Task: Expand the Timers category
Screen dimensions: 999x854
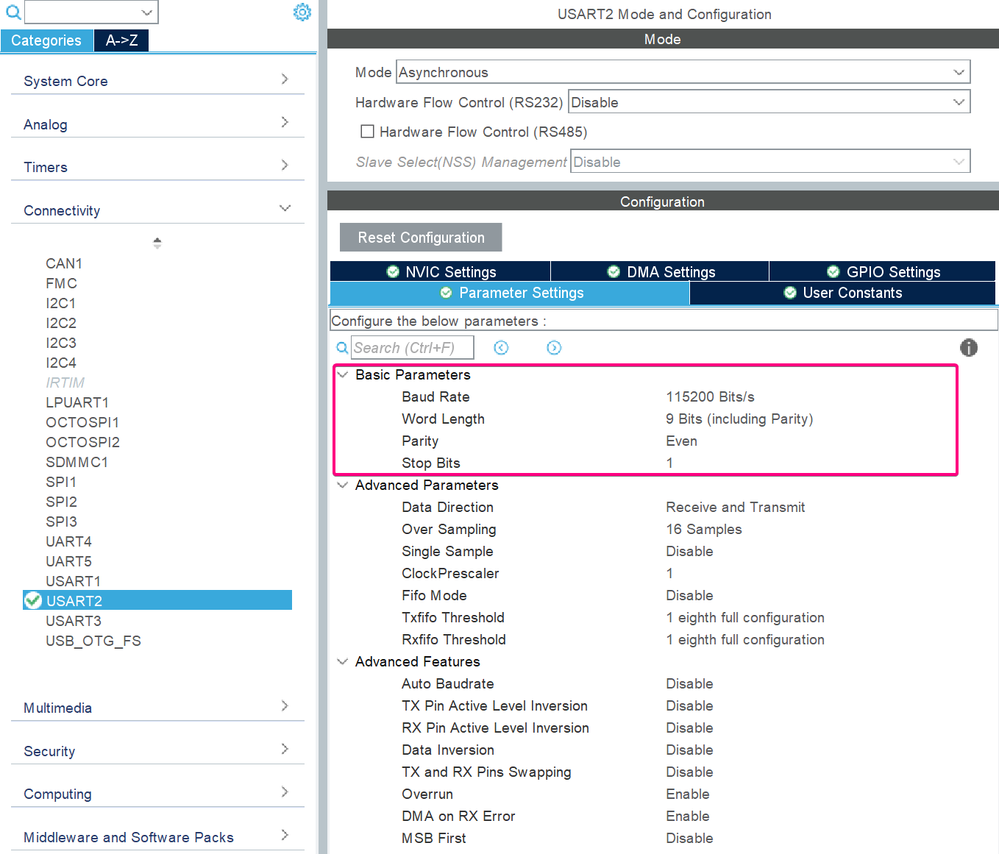Action: (157, 167)
